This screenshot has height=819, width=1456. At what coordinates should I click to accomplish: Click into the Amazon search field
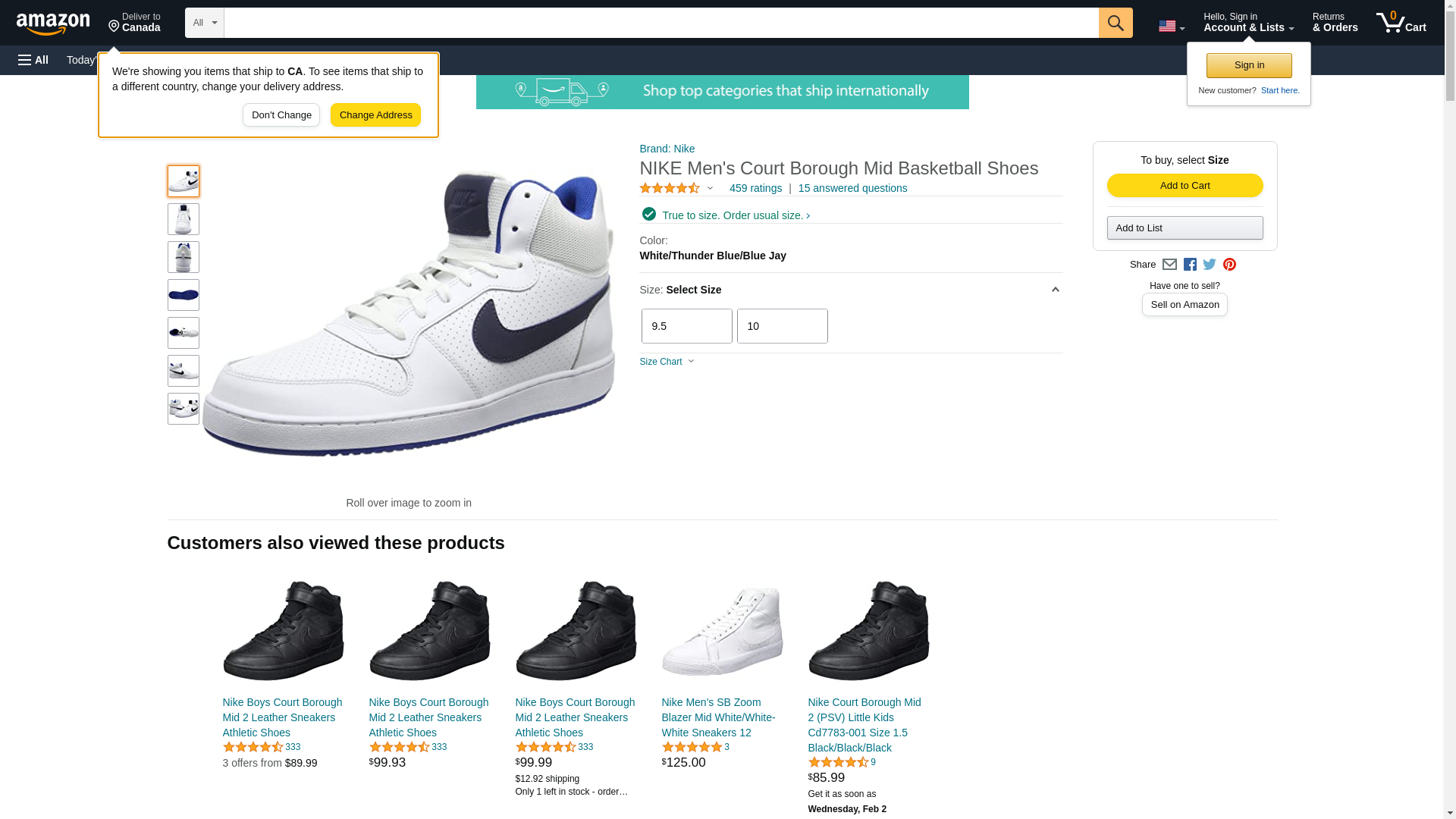(661, 23)
